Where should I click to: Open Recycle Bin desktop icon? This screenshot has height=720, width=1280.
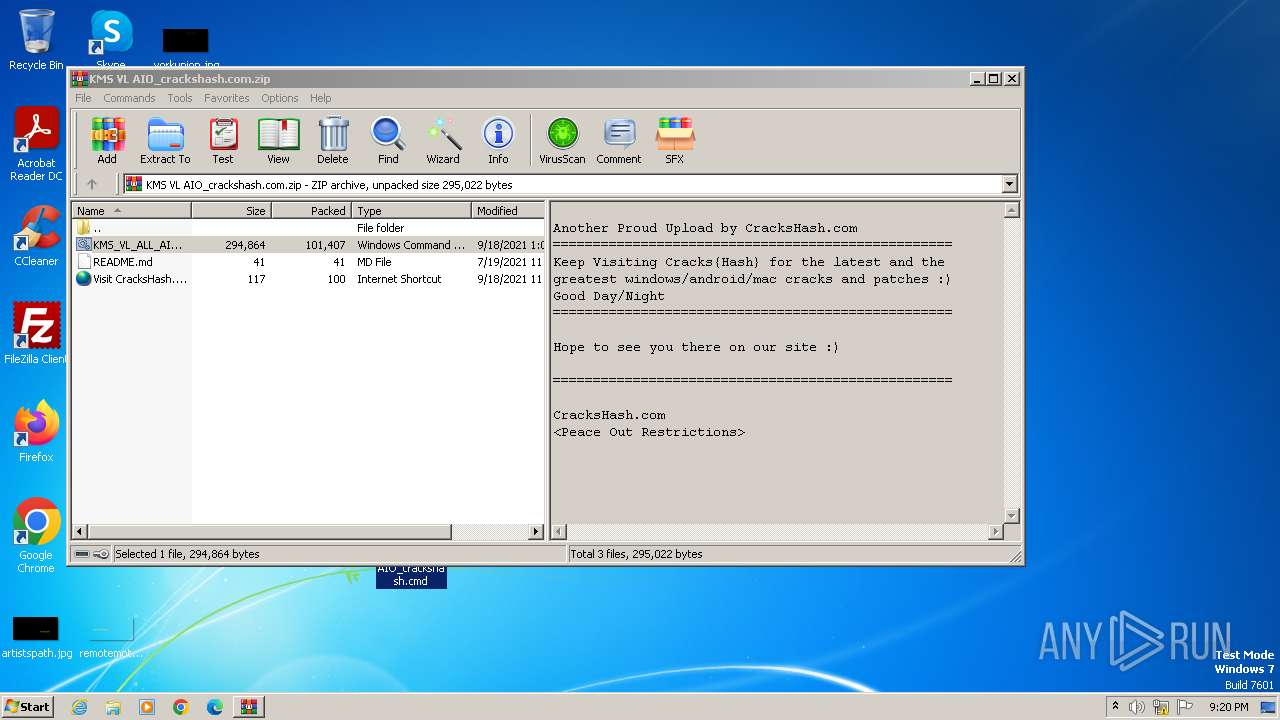pyautogui.click(x=36, y=40)
